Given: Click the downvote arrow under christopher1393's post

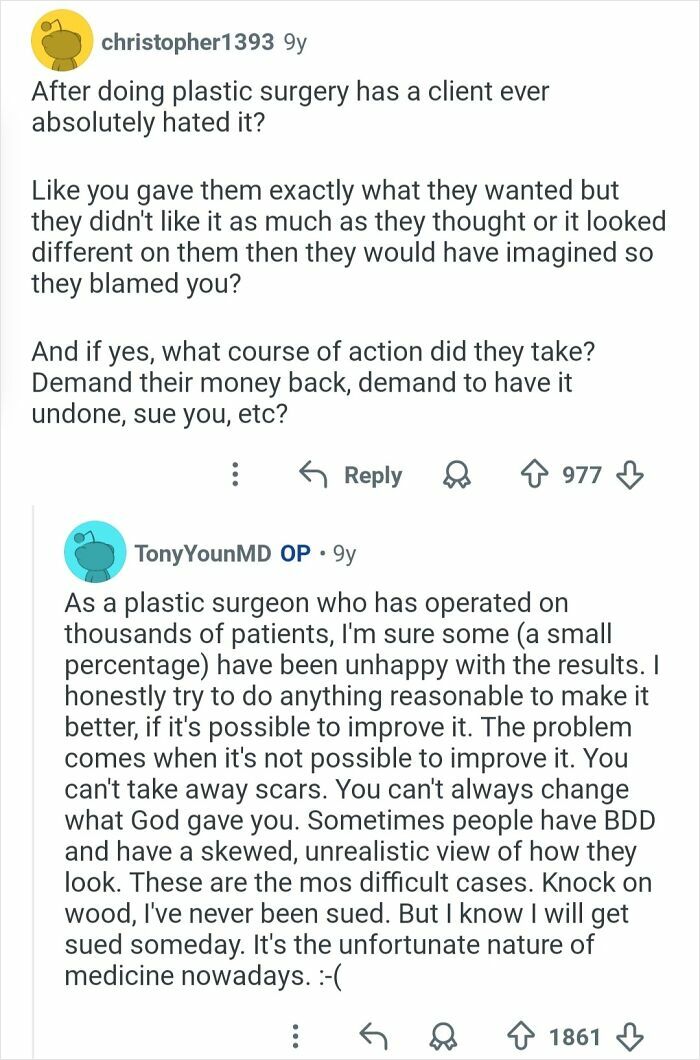Looking at the screenshot, I should [631, 475].
